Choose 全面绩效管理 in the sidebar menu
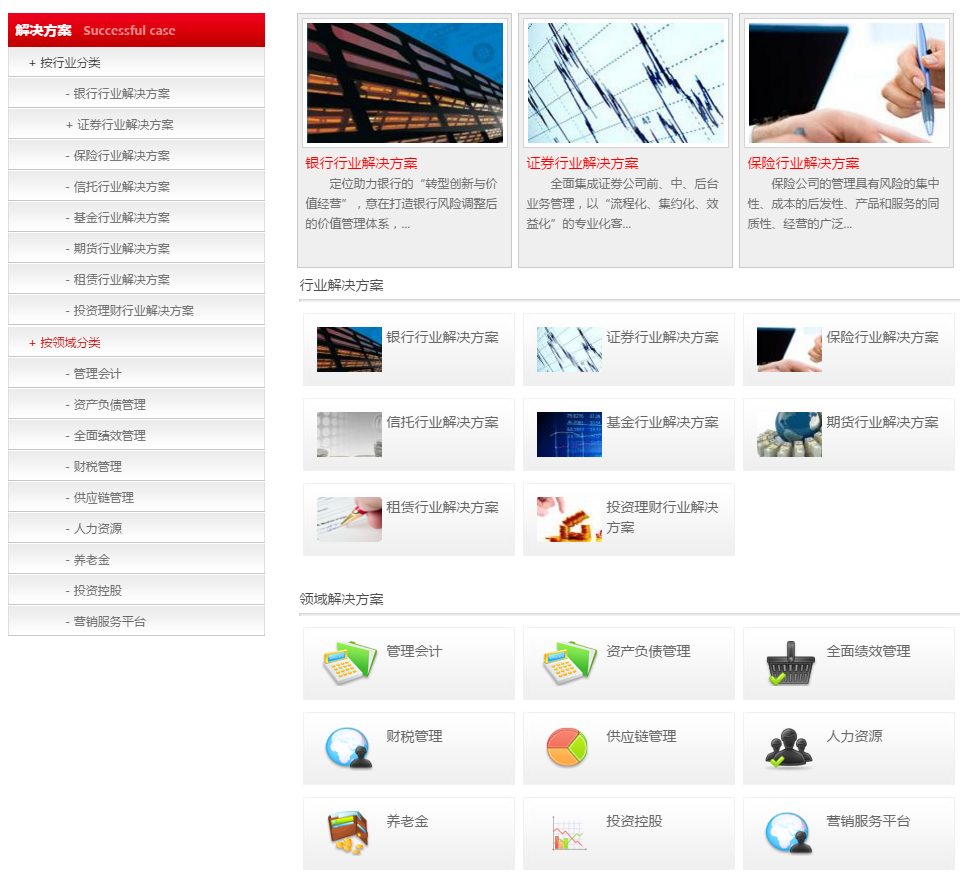This screenshot has height=886, width=965. tap(136, 436)
